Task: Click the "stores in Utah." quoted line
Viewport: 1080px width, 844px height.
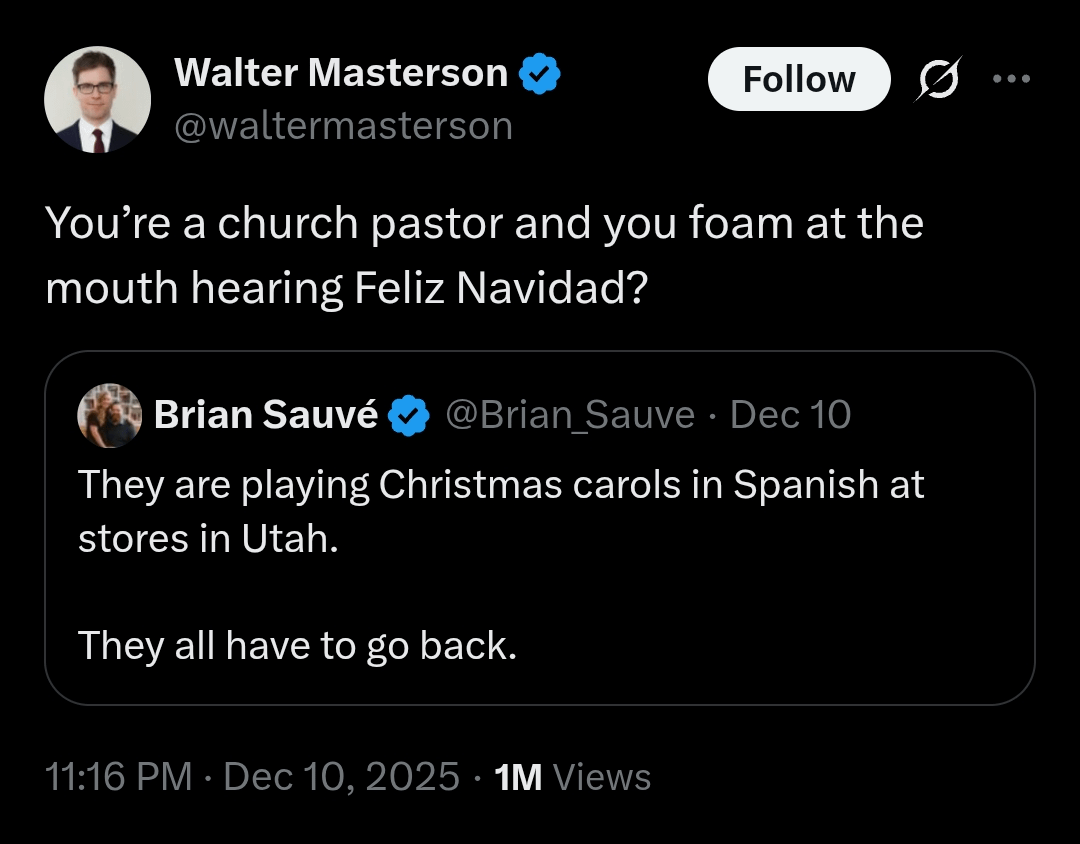Action: 208,539
